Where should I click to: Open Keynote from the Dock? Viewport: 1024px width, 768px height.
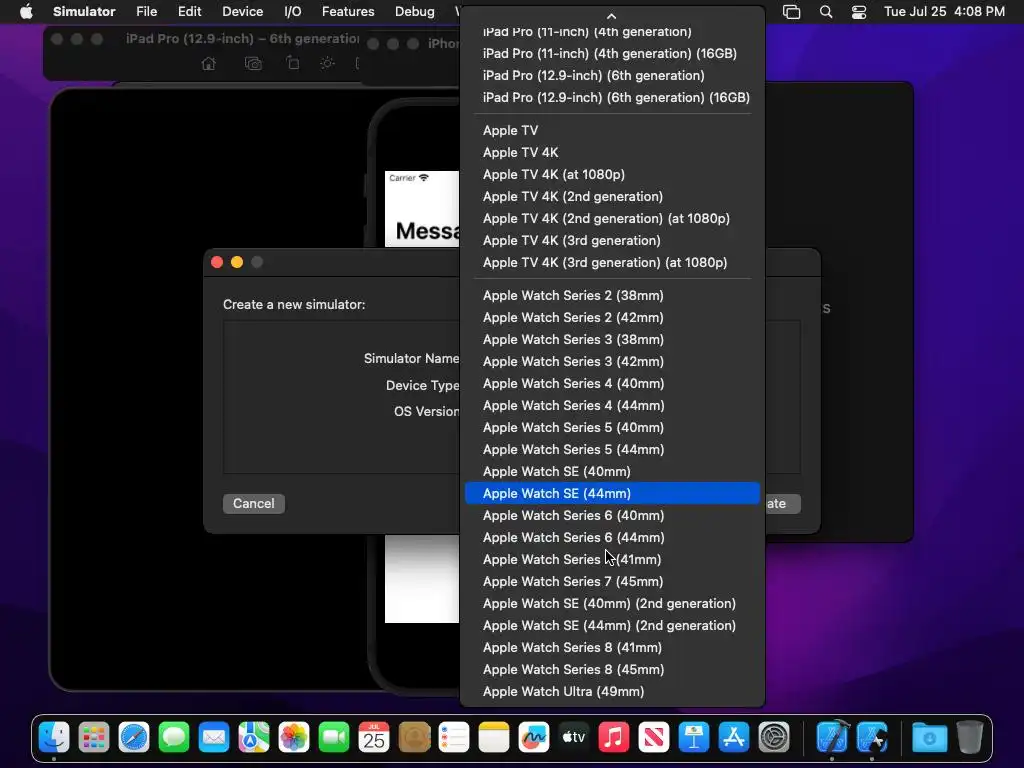pyautogui.click(x=694, y=738)
